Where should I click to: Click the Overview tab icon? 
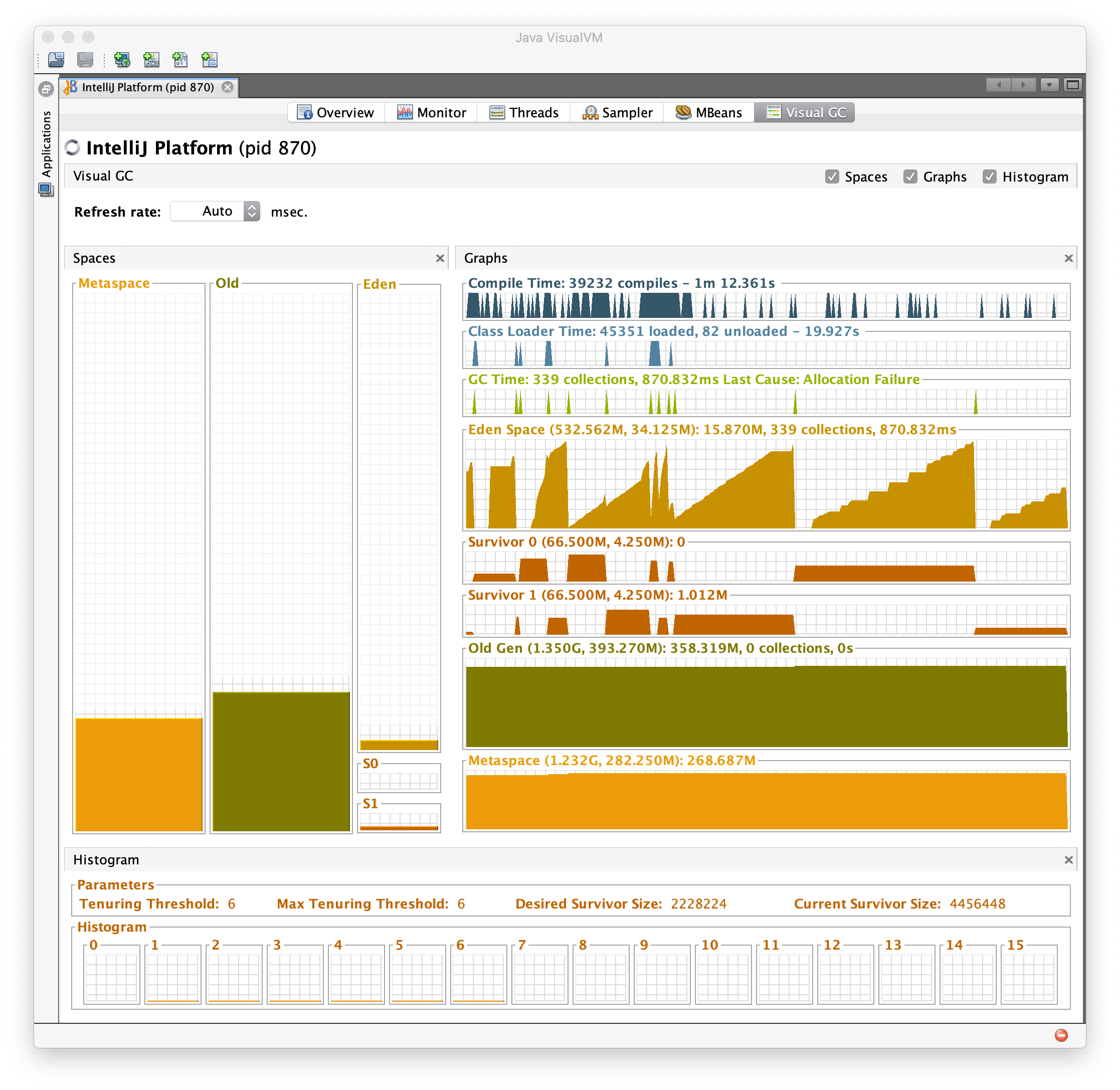coord(302,113)
